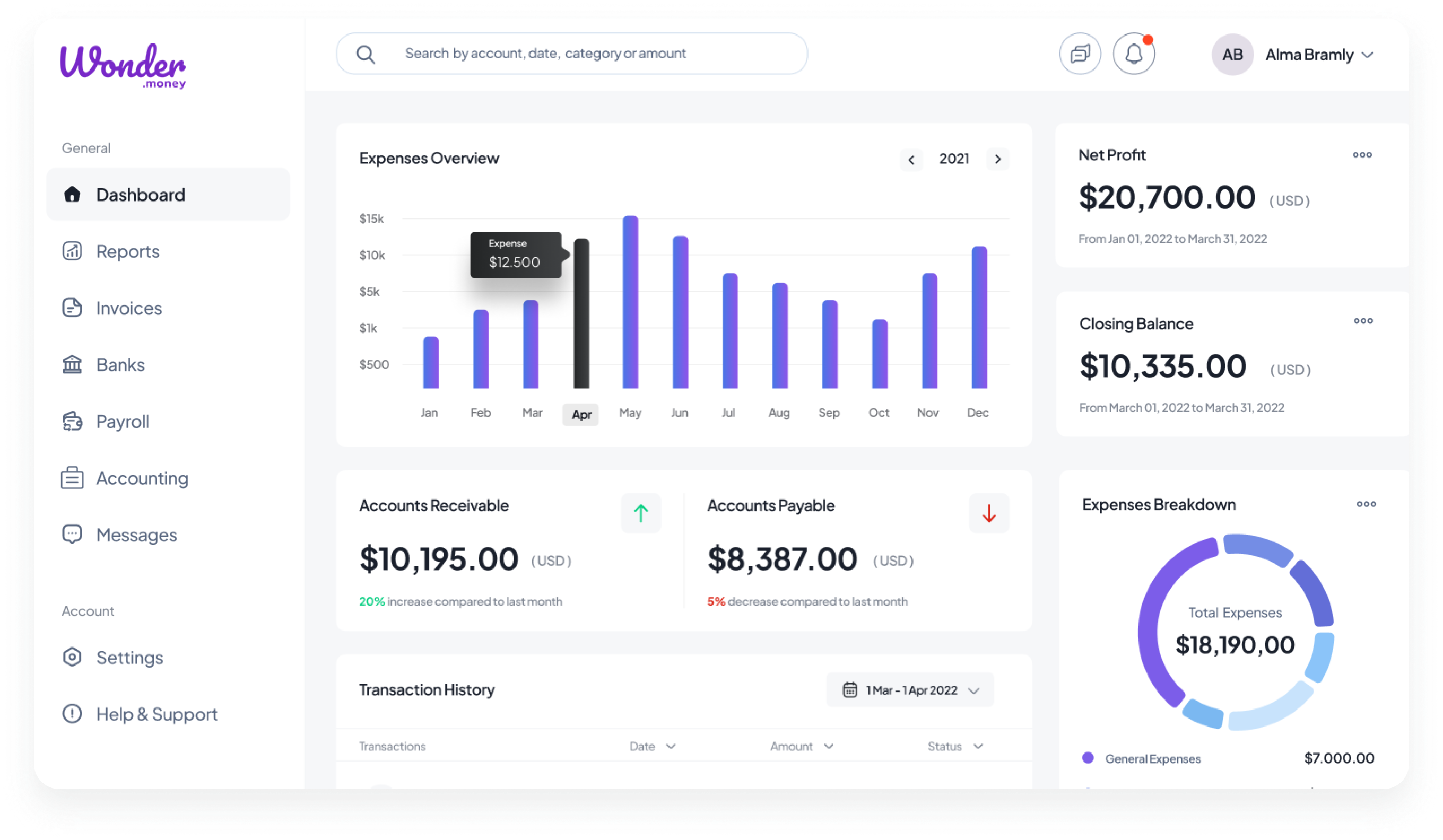Select the Jul bar in expenses chart

click(x=729, y=331)
